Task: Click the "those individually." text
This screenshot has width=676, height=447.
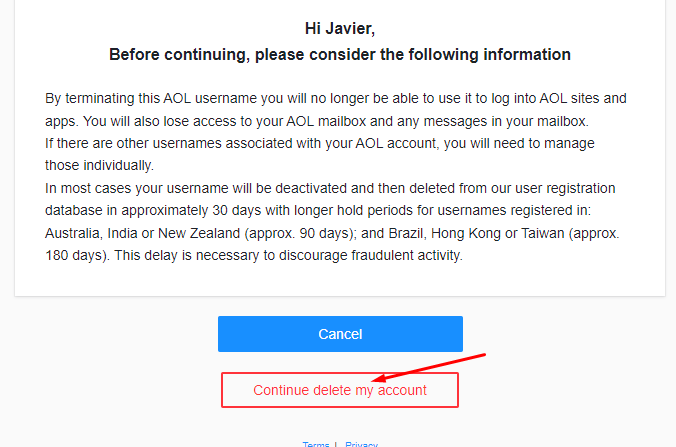Action: [99, 165]
